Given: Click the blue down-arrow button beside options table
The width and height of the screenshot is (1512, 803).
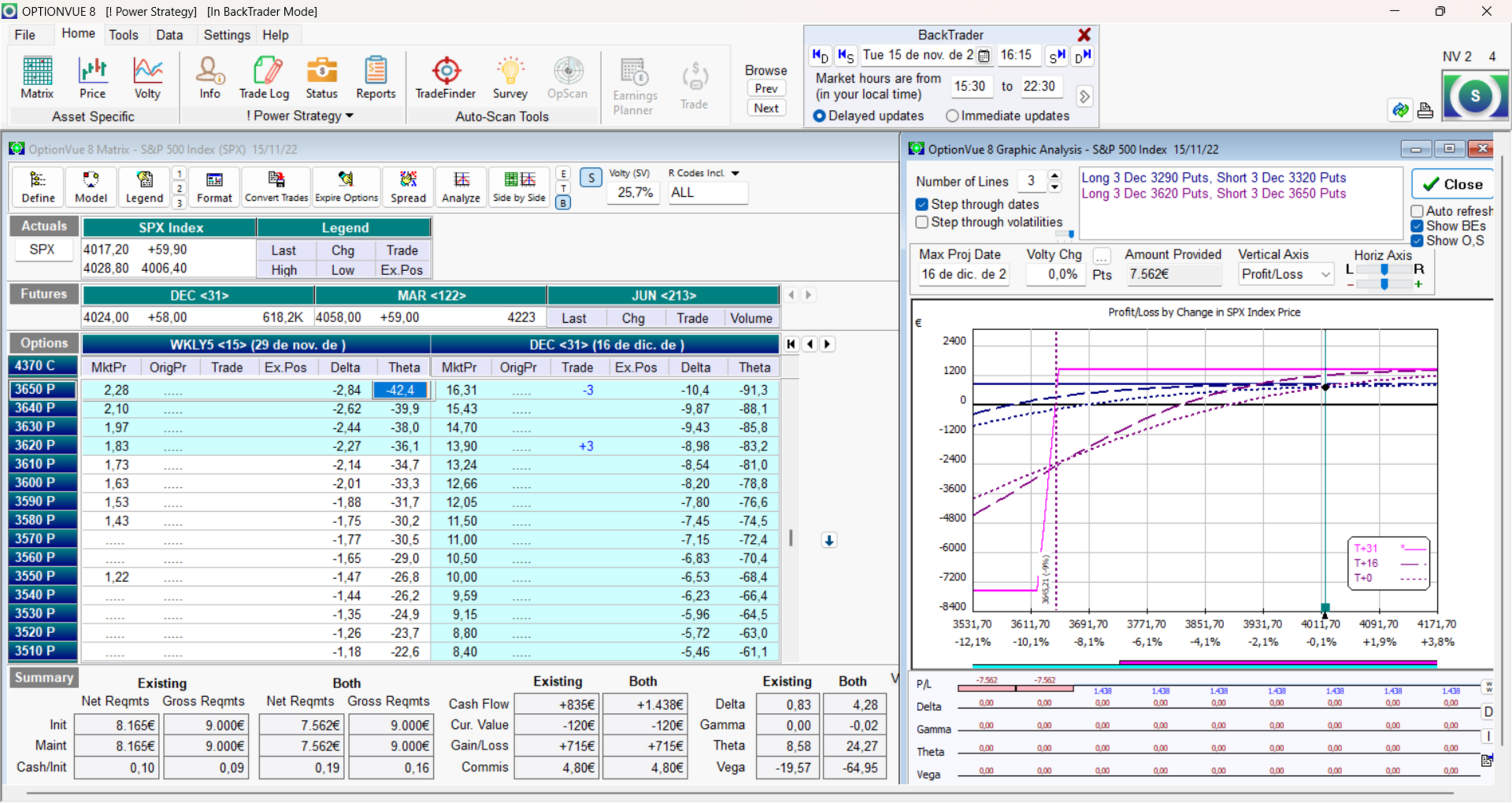Looking at the screenshot, I should (829, 540).
